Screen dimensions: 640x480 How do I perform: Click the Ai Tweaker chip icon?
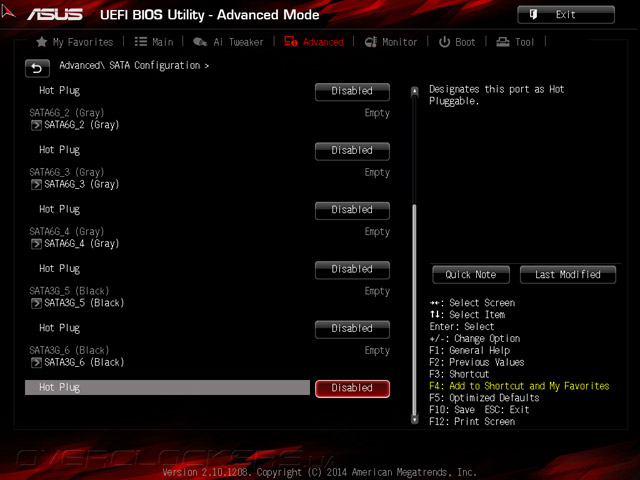click(200, 42)
